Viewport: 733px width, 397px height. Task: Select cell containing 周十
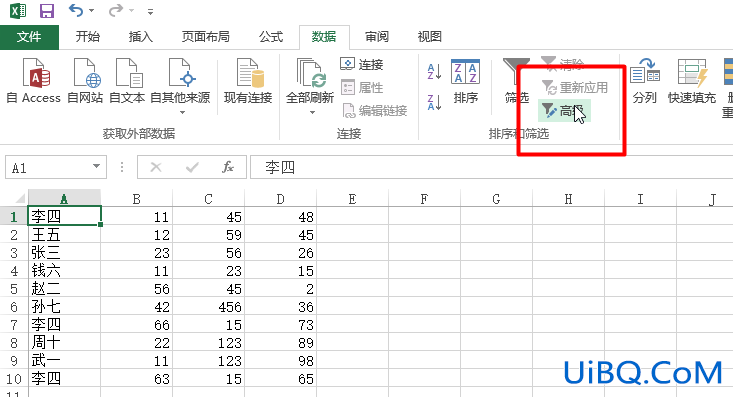coord(65,343)
